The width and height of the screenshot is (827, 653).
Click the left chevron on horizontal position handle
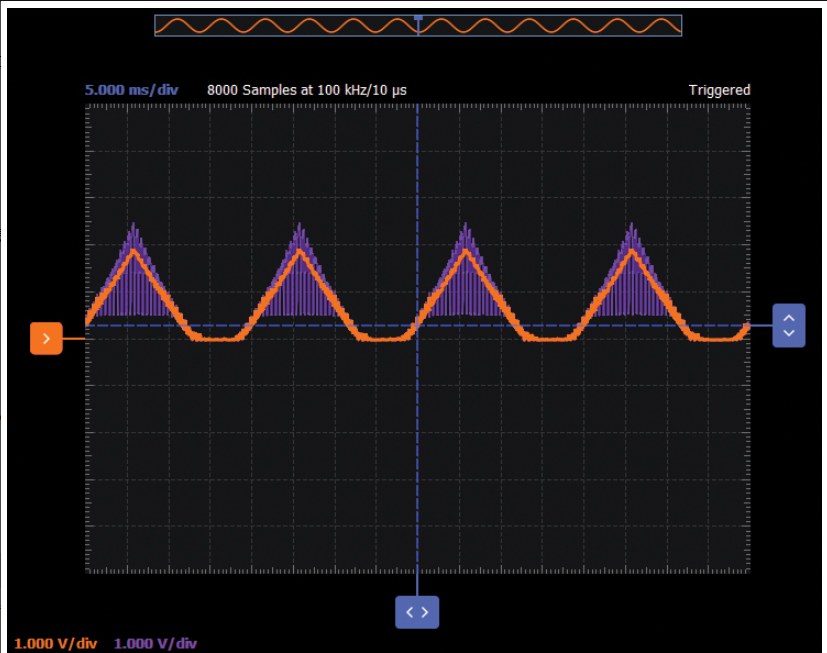(409, 612)
